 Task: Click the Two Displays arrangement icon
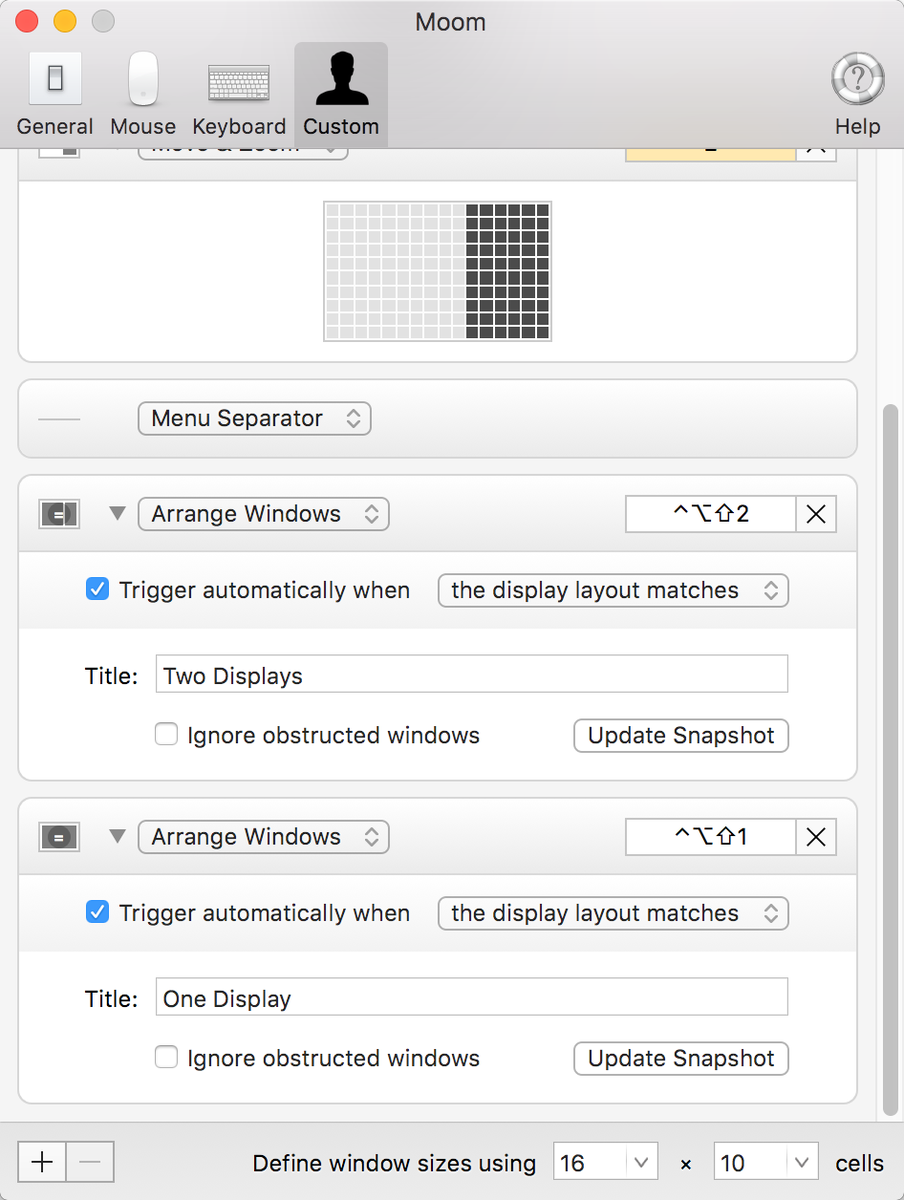[x=58, y=514]
